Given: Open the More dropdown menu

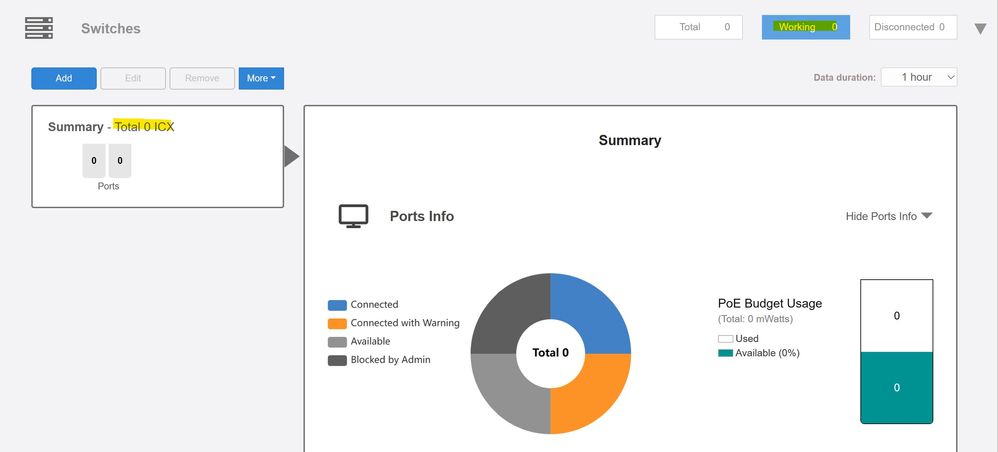Looking at the screenshot, I should click(x=261, y=78).
